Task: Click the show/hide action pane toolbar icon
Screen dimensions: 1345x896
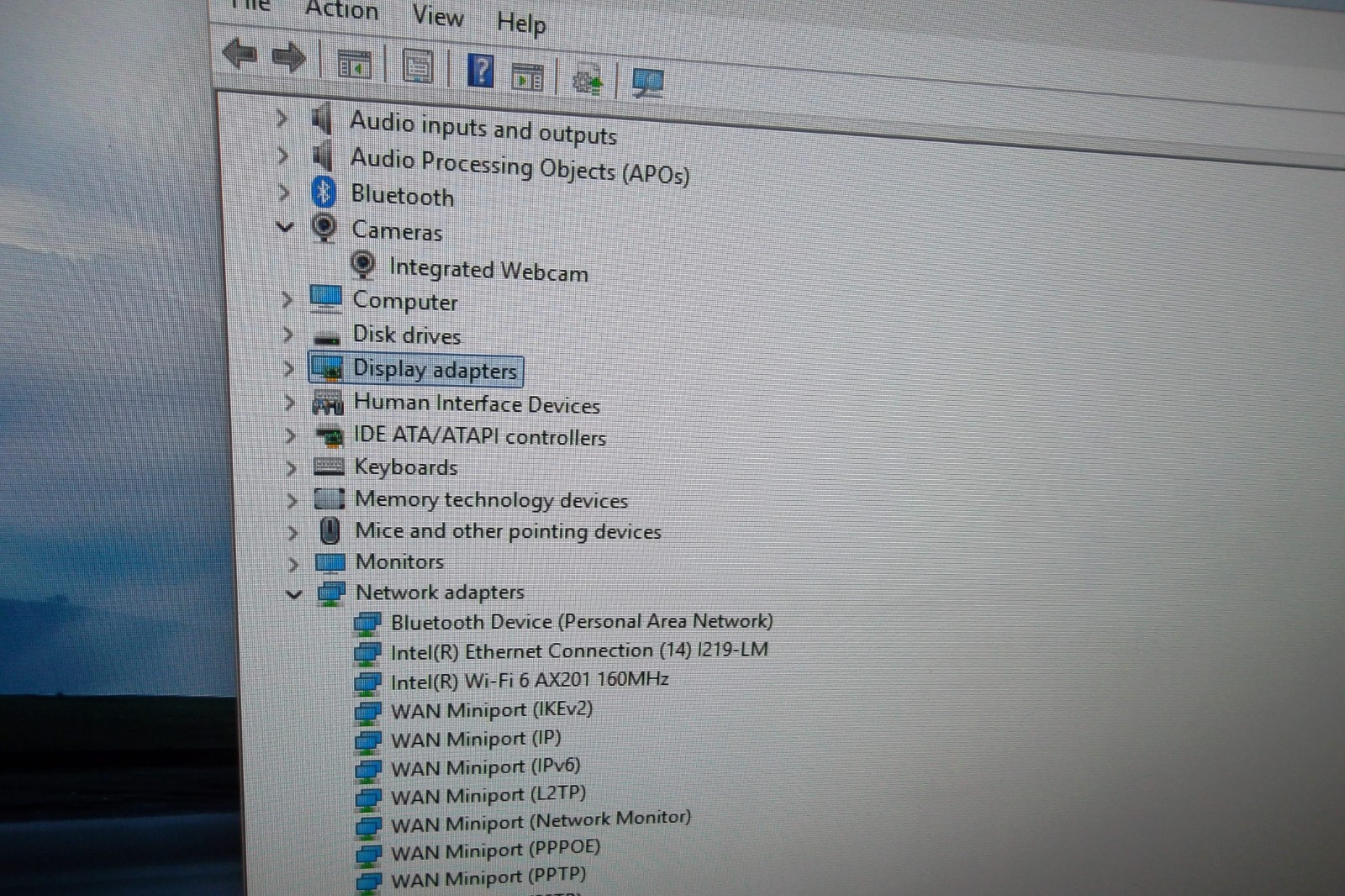Action: (528, 76)
